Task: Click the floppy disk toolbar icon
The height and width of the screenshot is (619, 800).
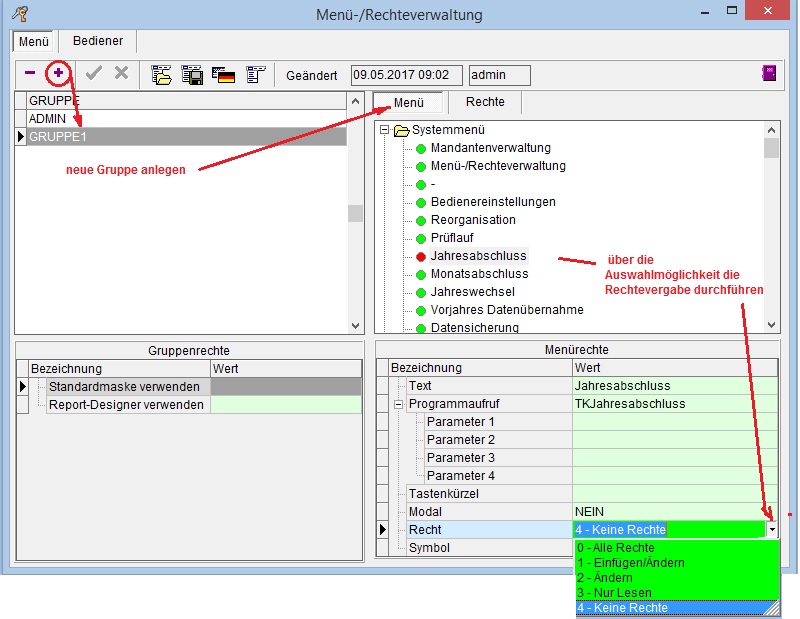Action: point(192,74)
